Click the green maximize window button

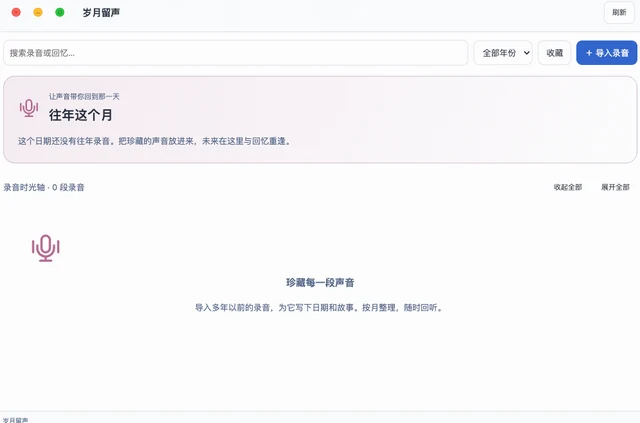click(60, 12)
